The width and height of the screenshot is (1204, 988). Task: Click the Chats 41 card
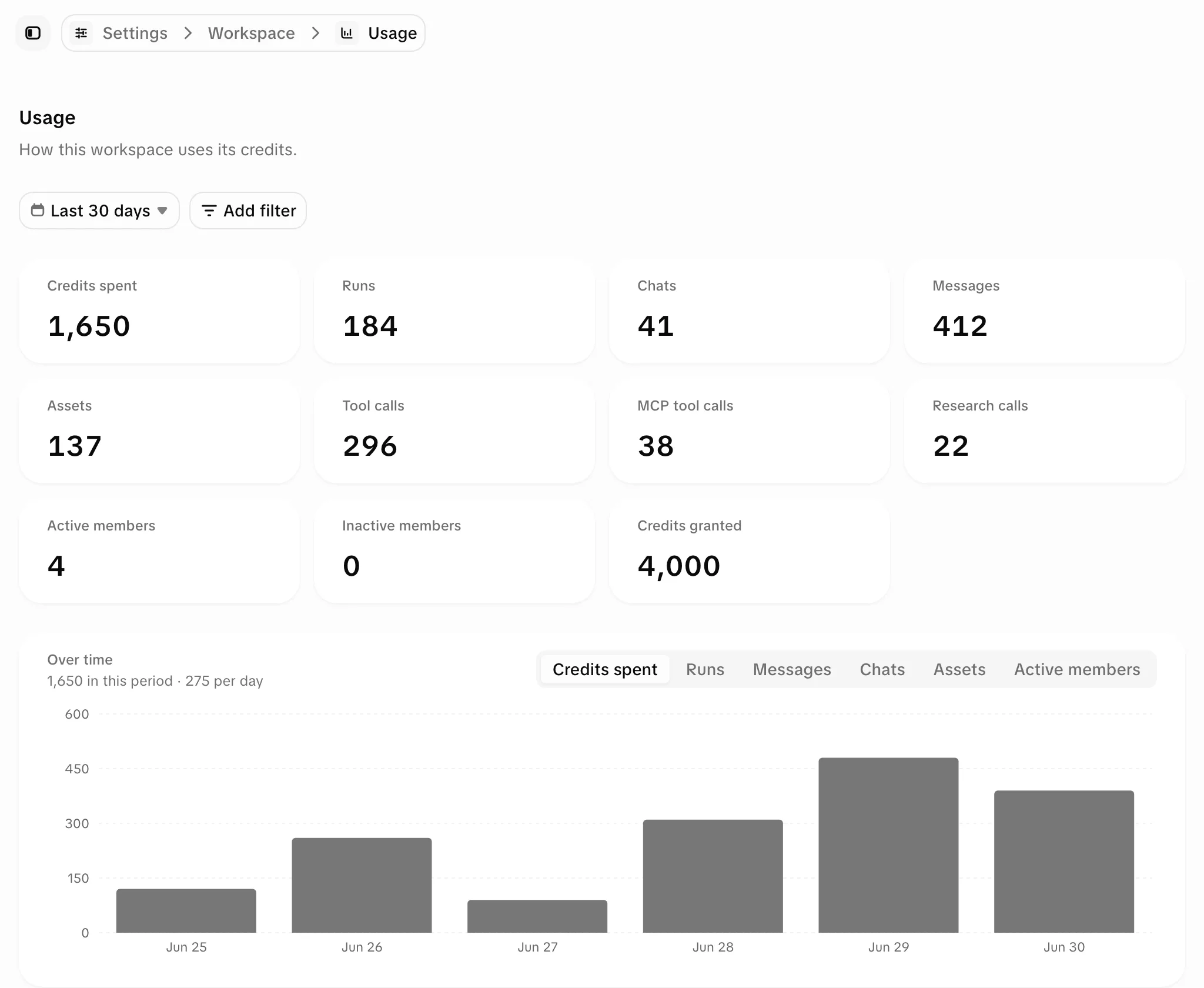tap(750, 312)
